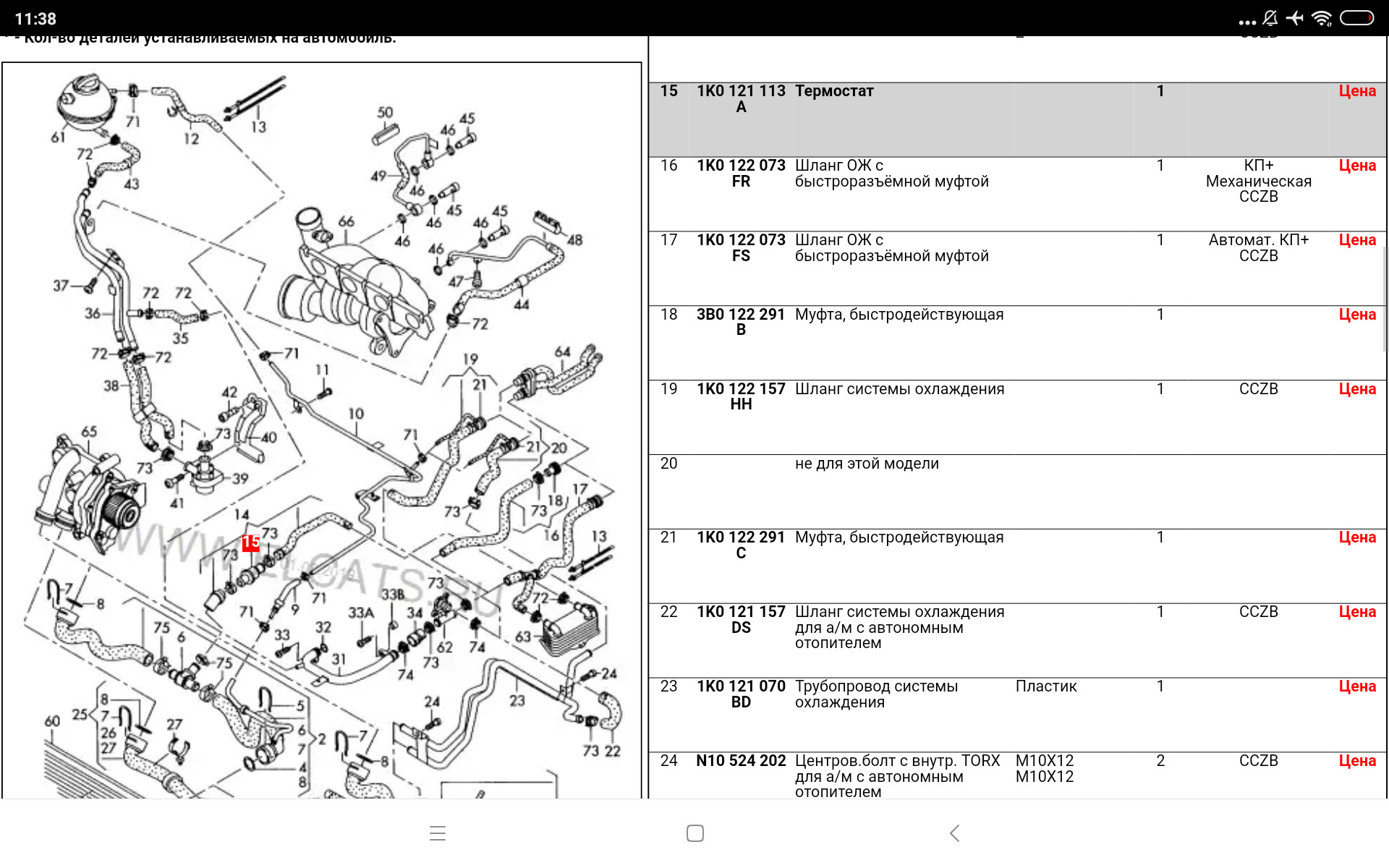The image size is (1389, 868).
Task: Select part number 1K0 122 073 FS
Action: pyautogui.click(x=741, y=248)
